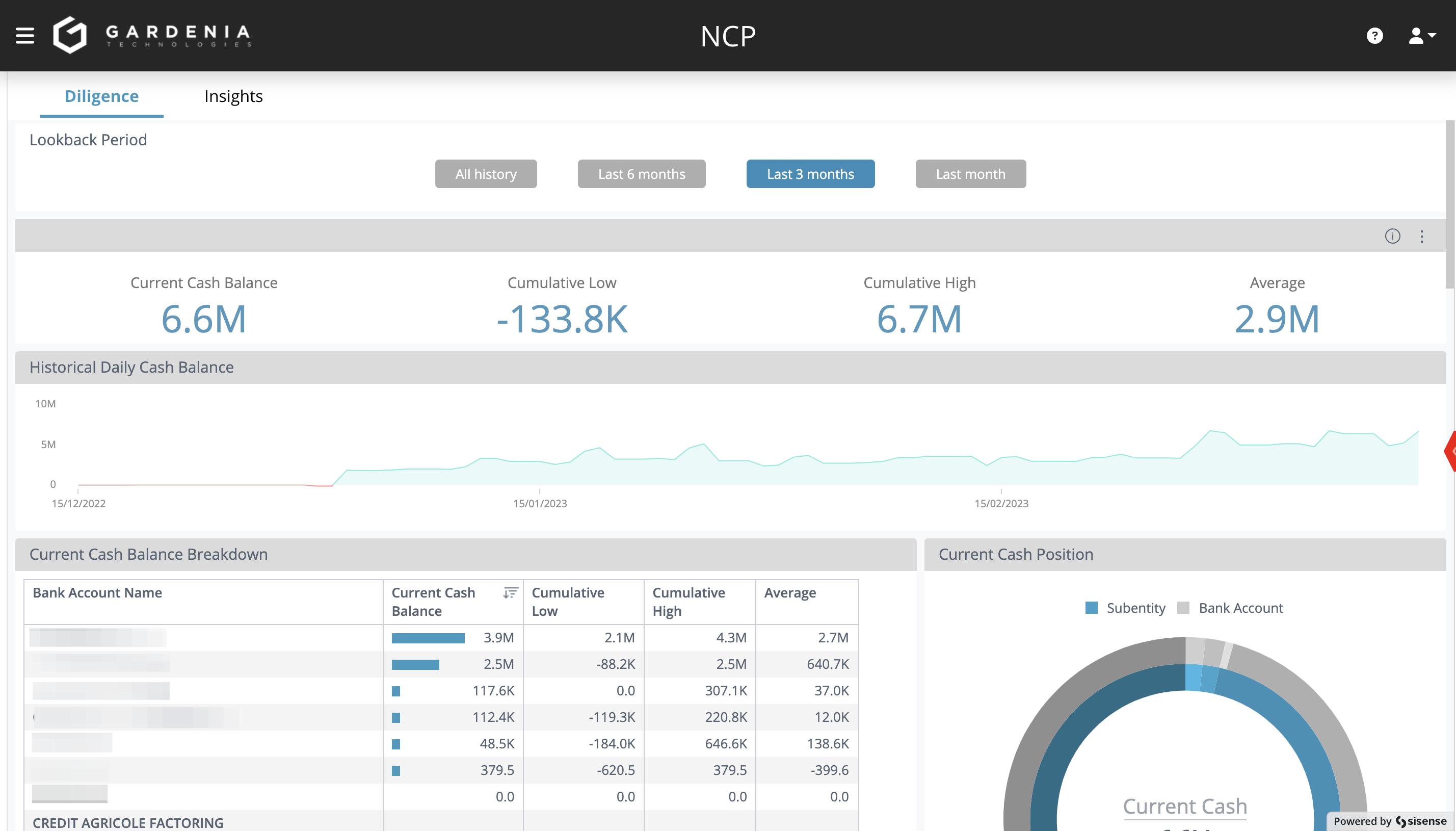Click the widget info icon

[1392, 236]
